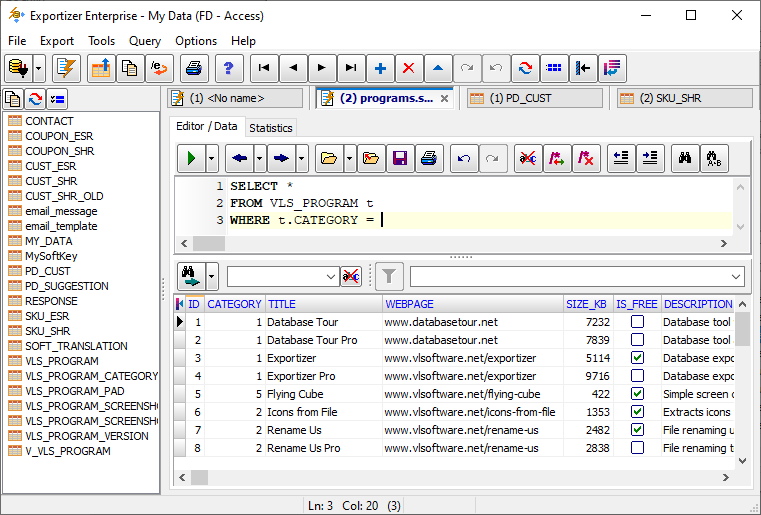Screen dimensions: 761x515
Task: Click the refresh table list icon in left panel
Action: point(35,99)
